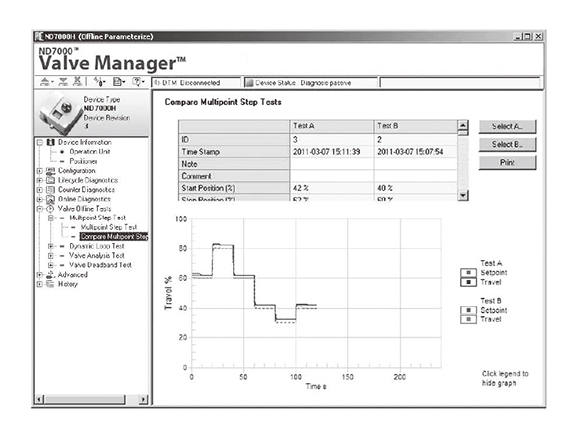
Task: Click the Test B Start Position 40 % cell
Action: (416, 188)
